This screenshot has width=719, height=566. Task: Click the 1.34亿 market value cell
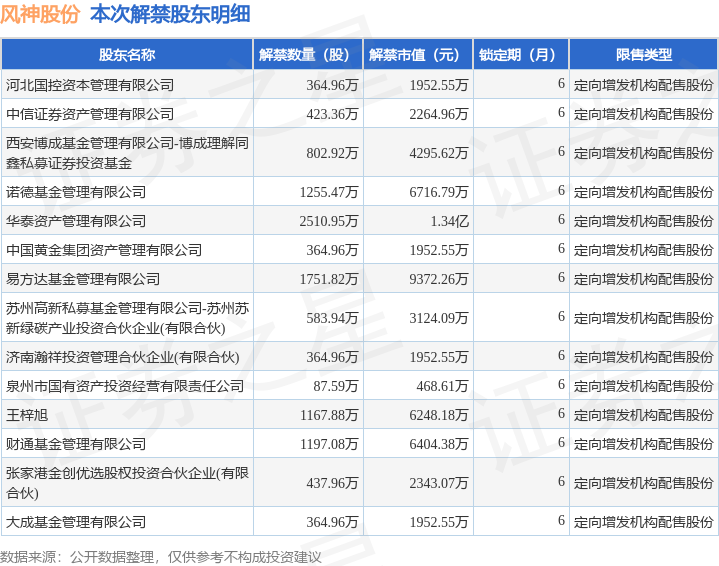[x=418, y=221]
